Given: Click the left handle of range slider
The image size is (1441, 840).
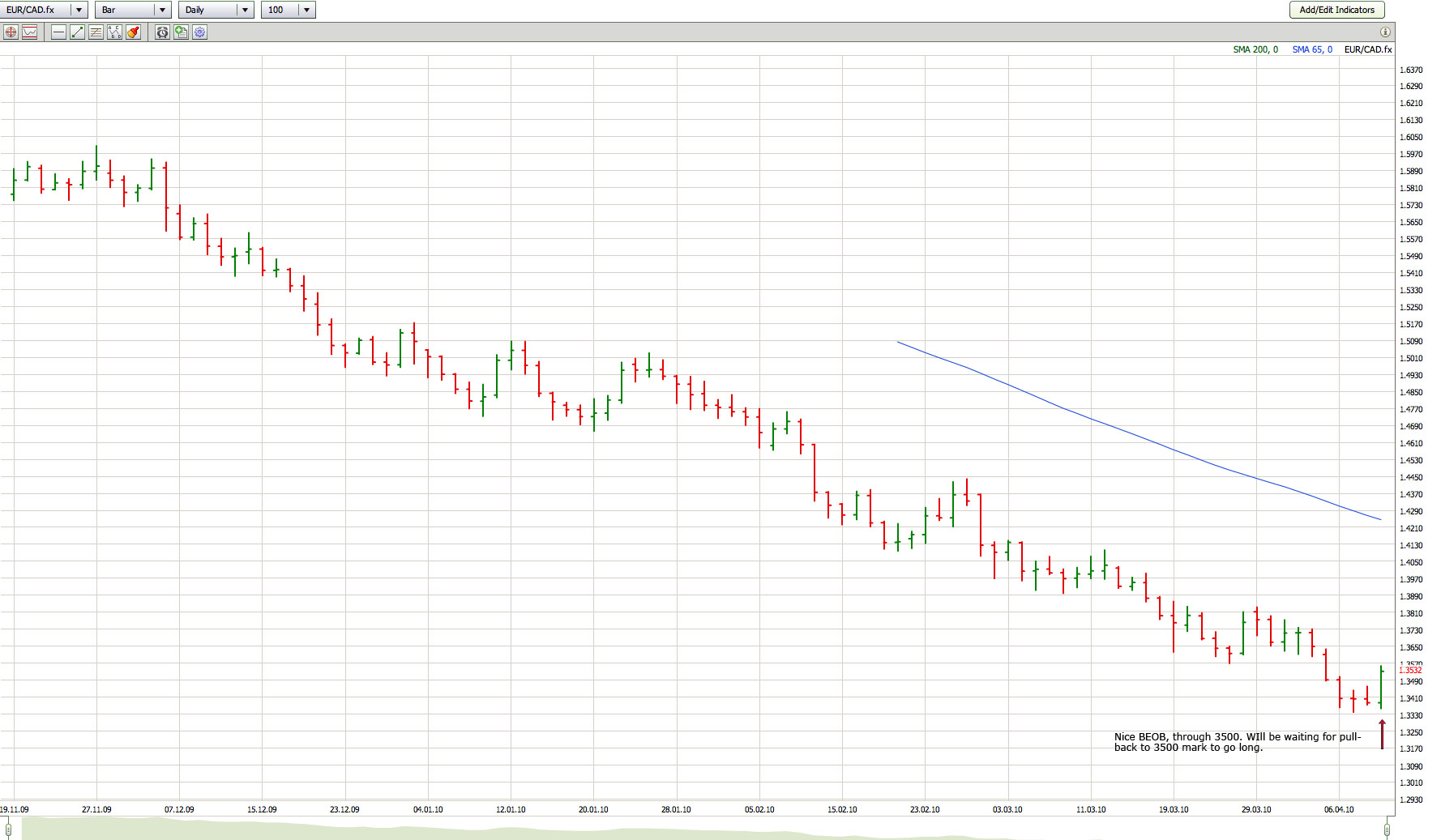Looking at the screenshot, I should coord(8,829).
